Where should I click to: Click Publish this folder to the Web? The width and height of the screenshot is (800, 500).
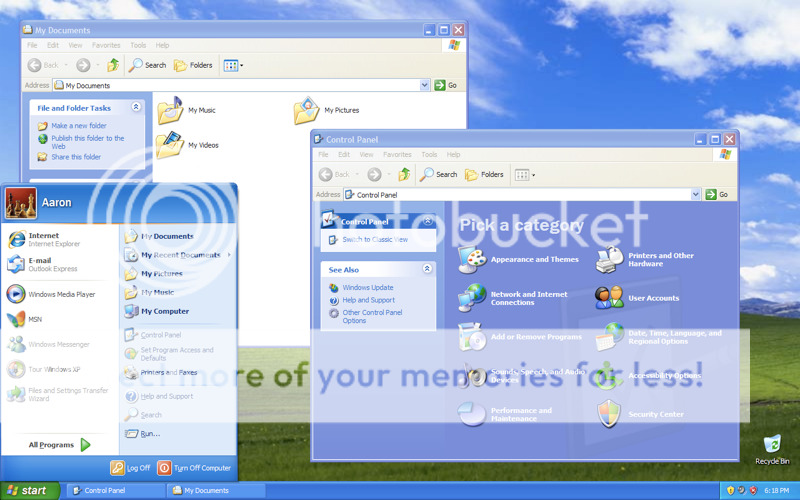click(87, 142)
